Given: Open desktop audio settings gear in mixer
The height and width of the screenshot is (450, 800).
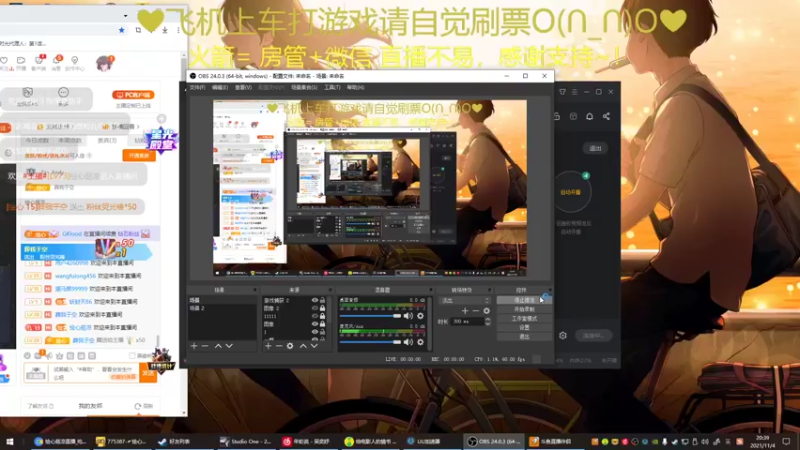Looking at the screenshot, I should [x=420, y=316].
